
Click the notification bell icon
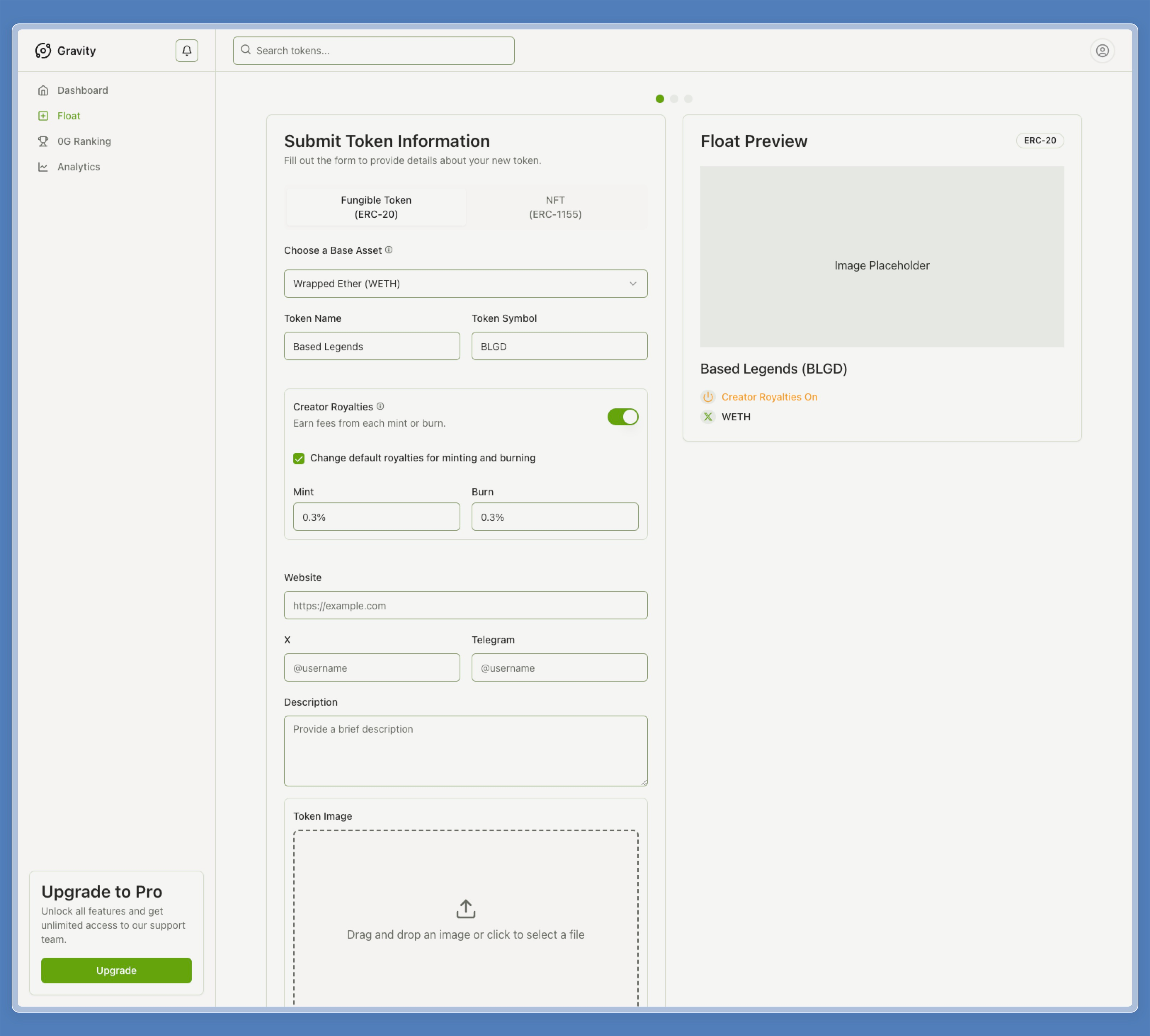coord(187,51)
